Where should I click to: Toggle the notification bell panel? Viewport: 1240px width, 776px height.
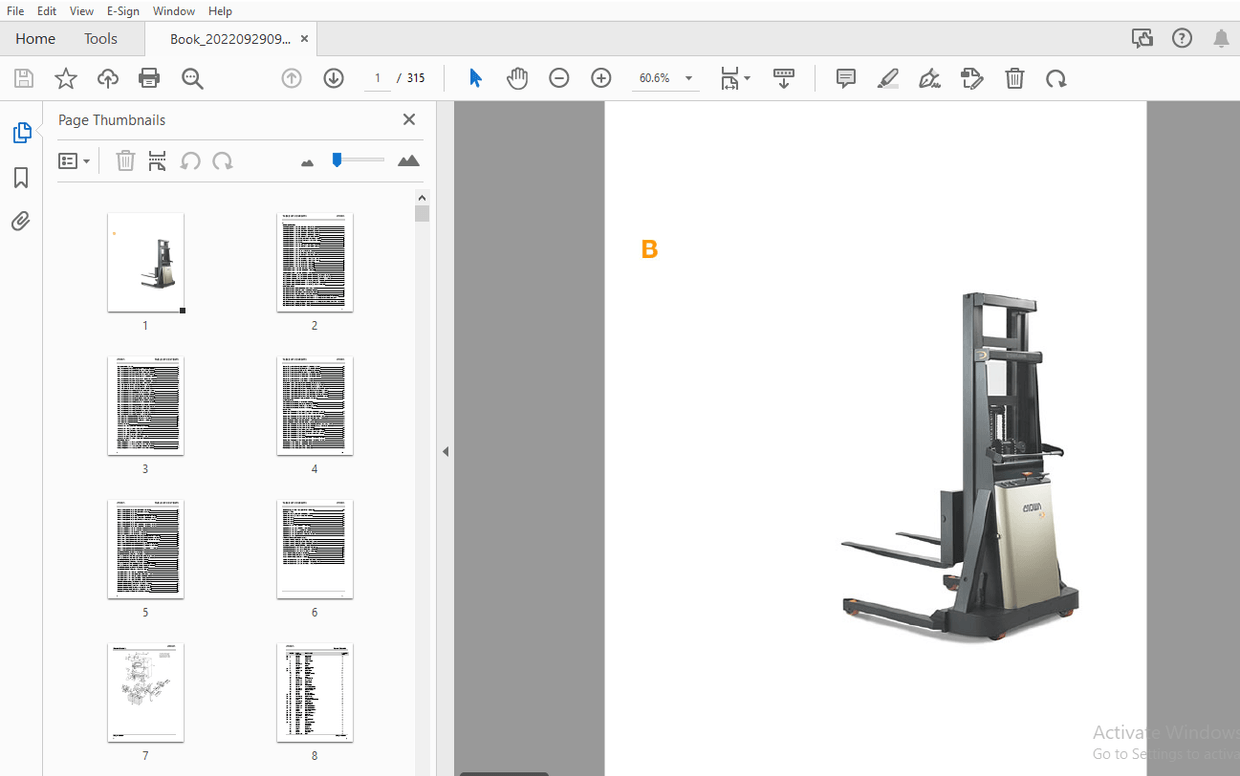point(1220,37)
